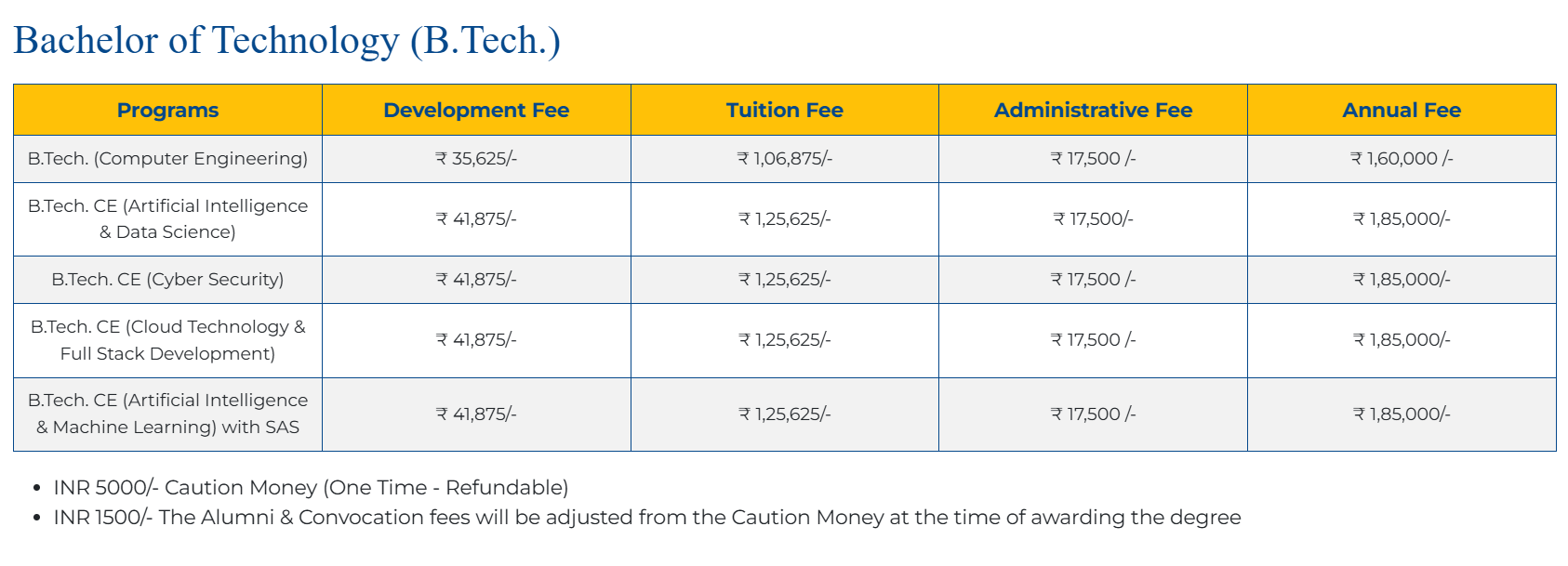Click the ₹ 35,625/- development fee cell
Screen dimensions: 1568x566
[476, 159]
